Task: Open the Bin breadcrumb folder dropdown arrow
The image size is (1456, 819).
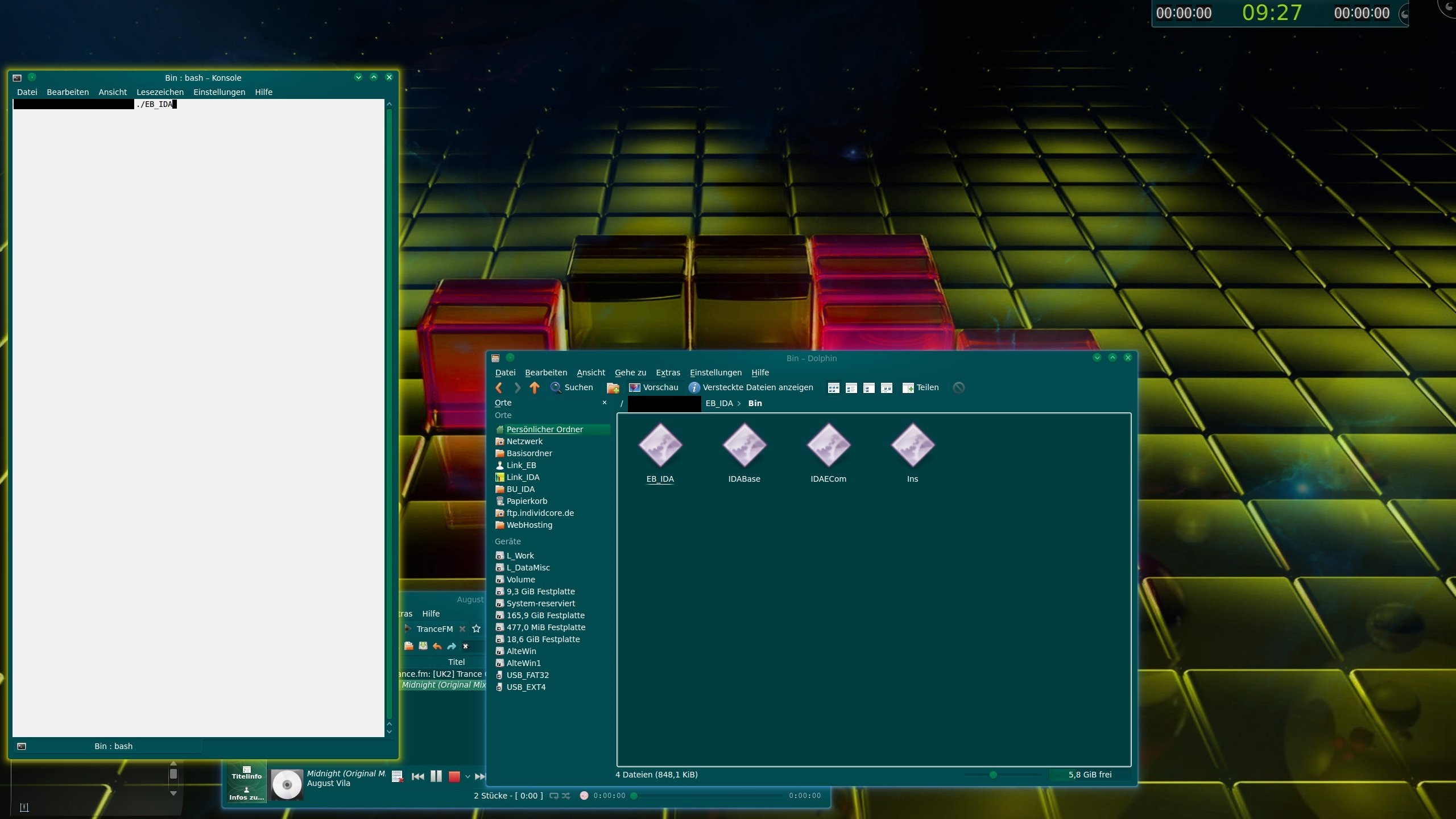Action: point(739,403)
